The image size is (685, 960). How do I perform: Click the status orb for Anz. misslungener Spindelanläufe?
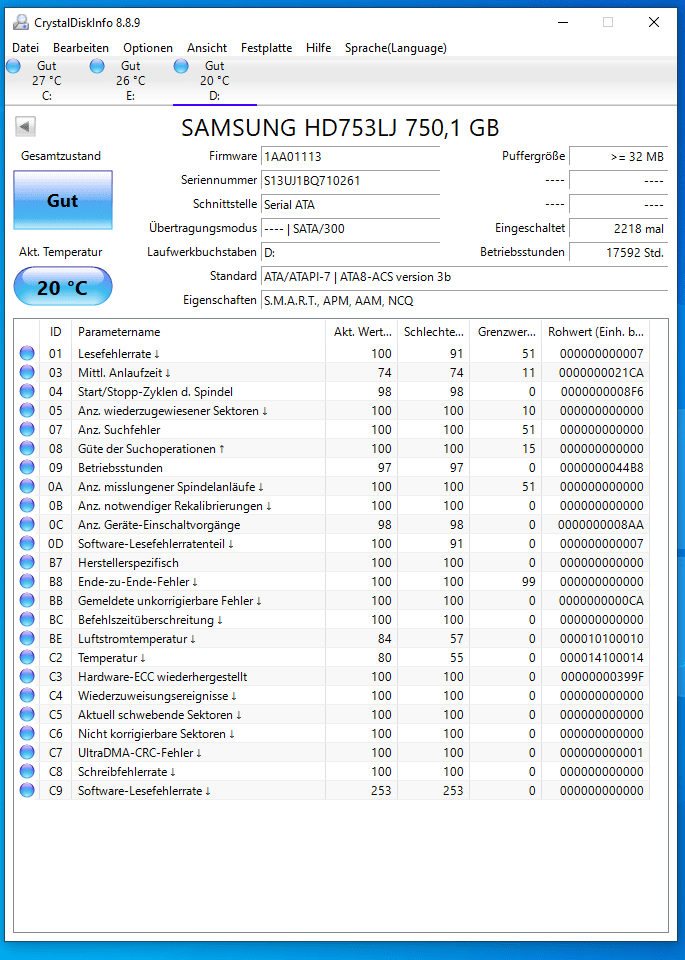point(27,486)
